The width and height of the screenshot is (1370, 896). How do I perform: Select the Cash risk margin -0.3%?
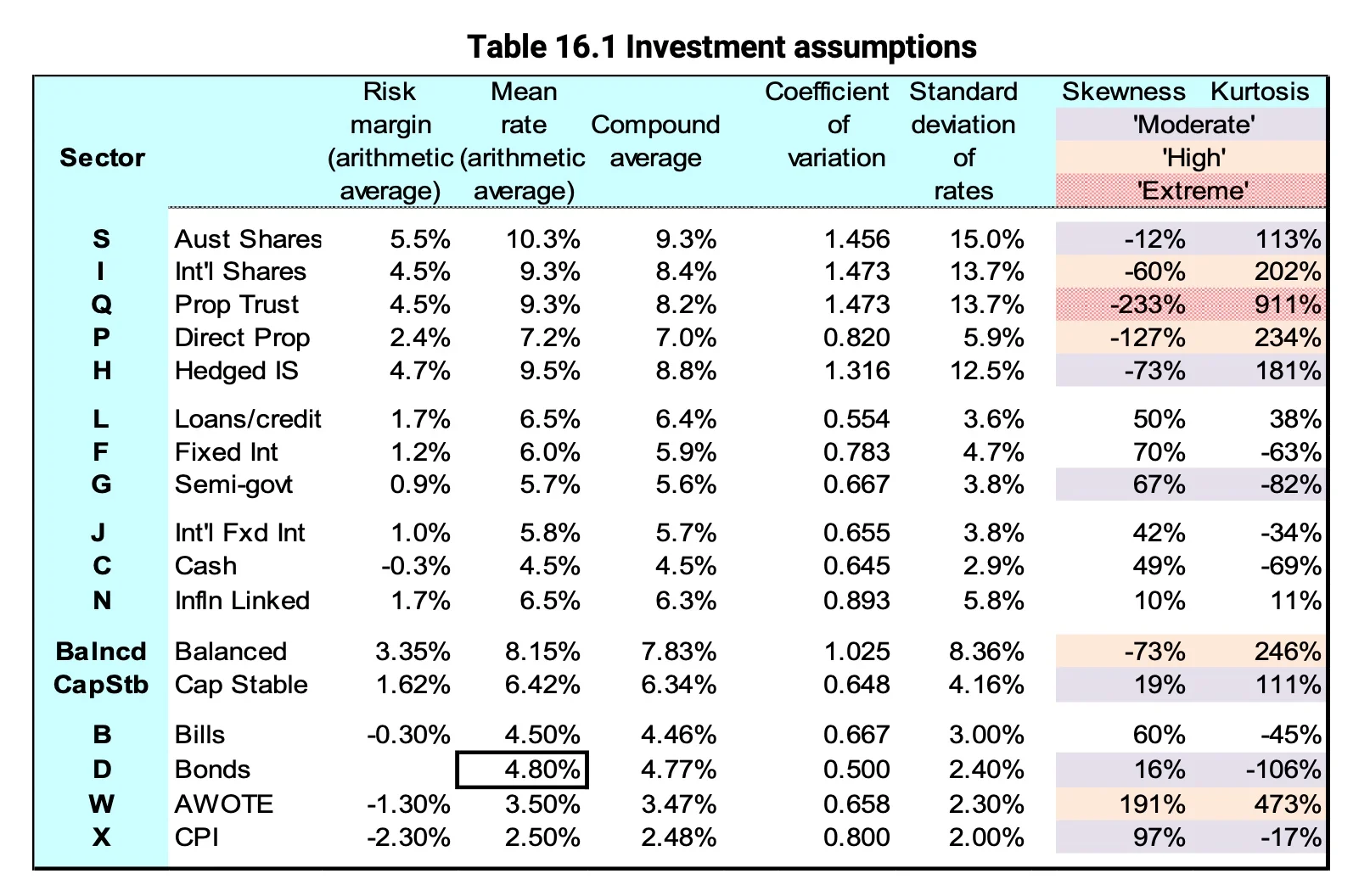coord(415,566)
